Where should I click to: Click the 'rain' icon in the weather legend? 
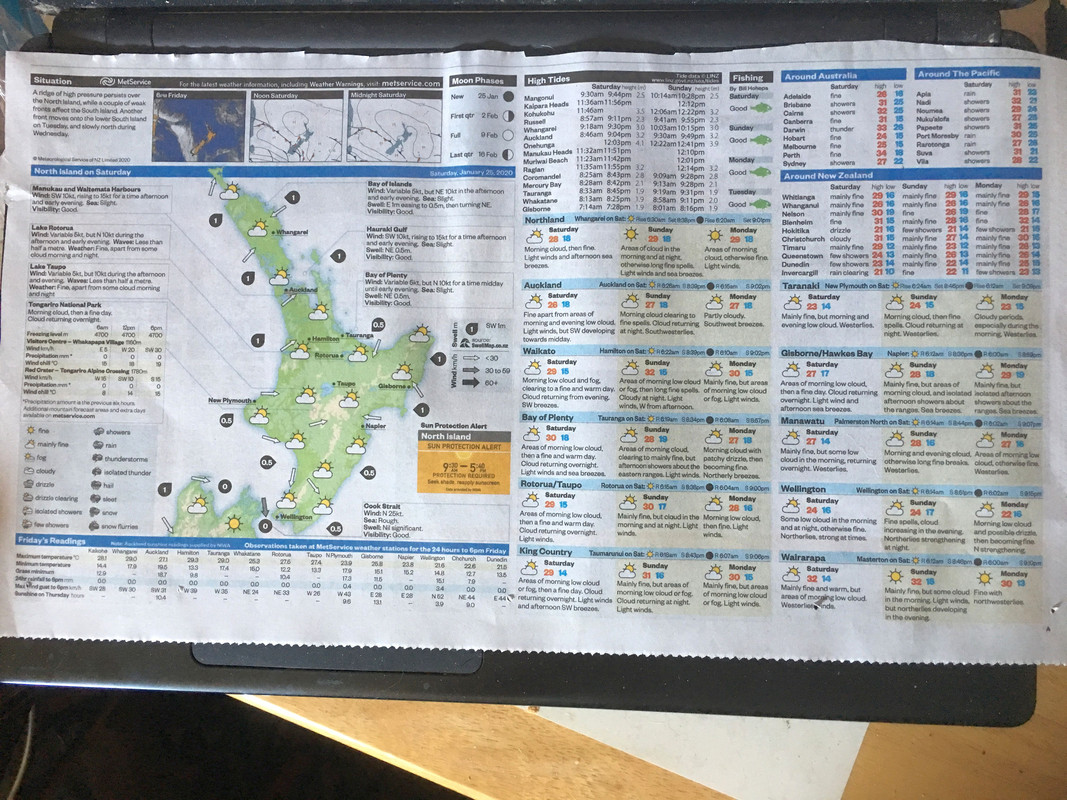pos(98,445)
